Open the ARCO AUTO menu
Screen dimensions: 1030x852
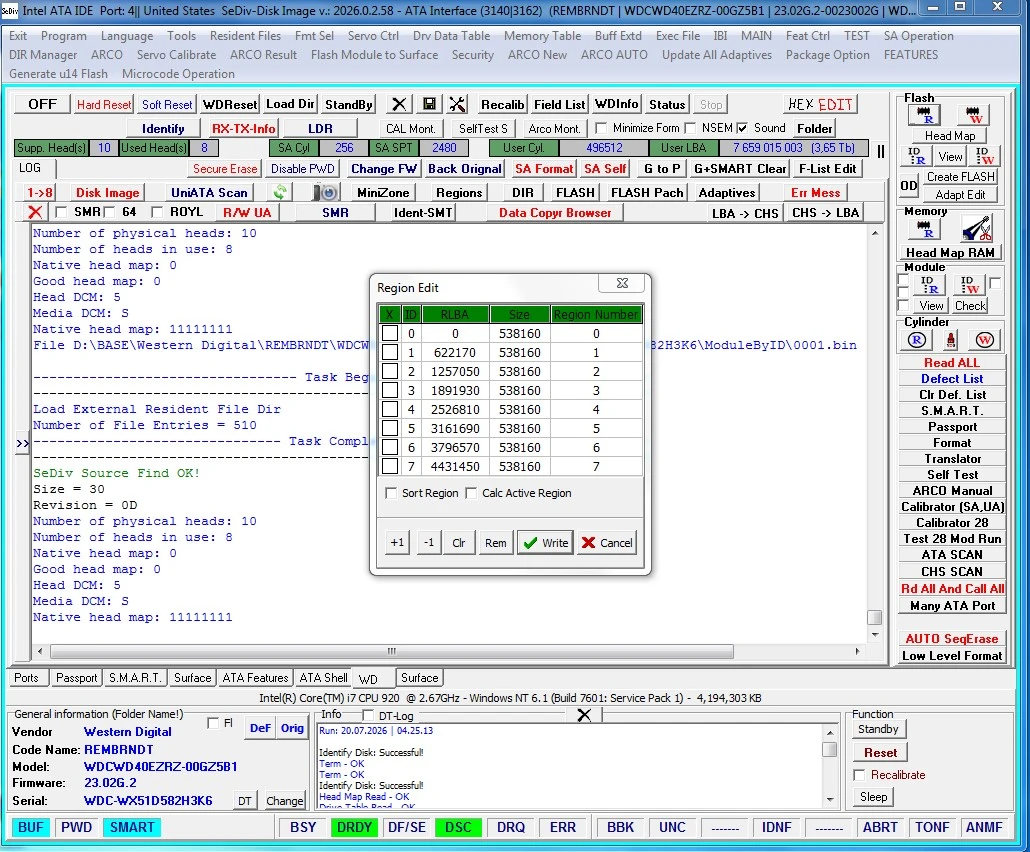pyautogui.click(x=614, y=55)
